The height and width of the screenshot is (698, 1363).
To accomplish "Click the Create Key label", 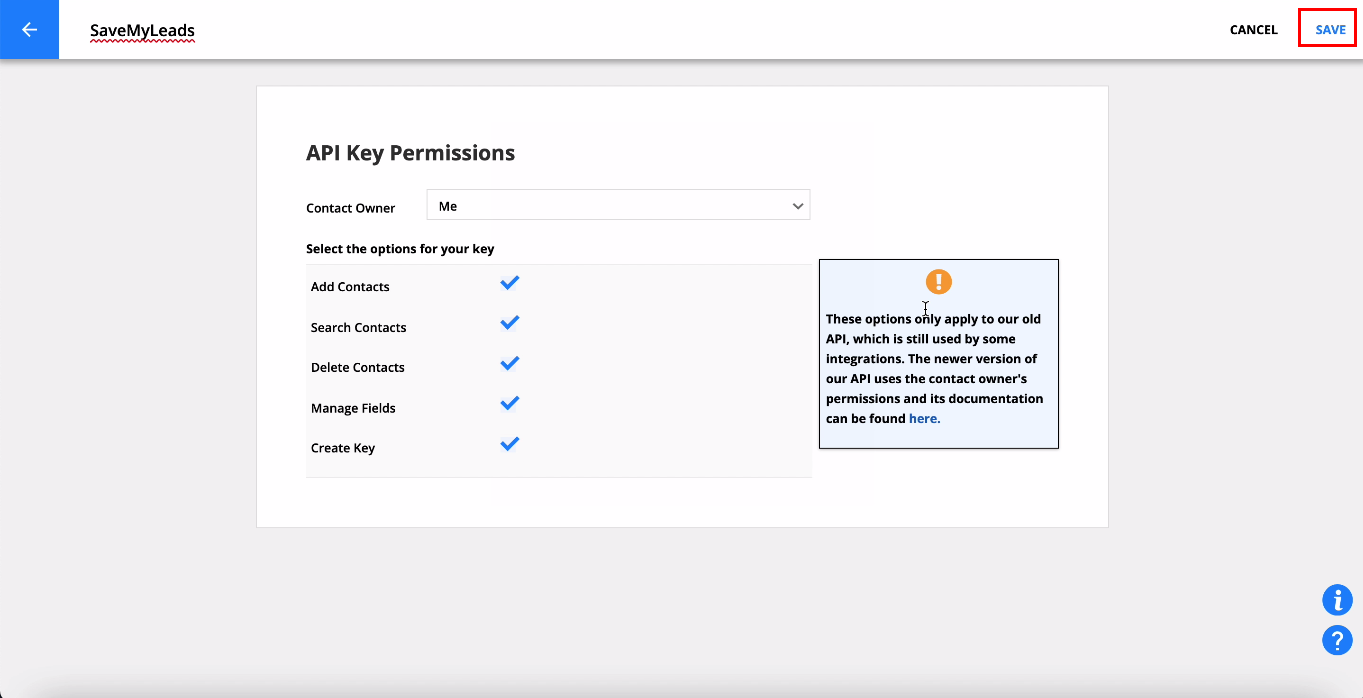I will 343,448.
